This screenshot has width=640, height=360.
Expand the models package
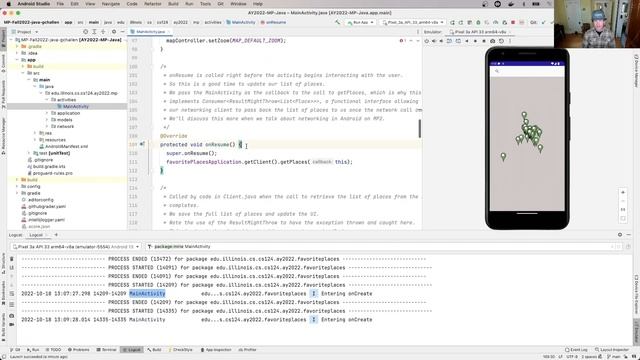click(47, 120)
